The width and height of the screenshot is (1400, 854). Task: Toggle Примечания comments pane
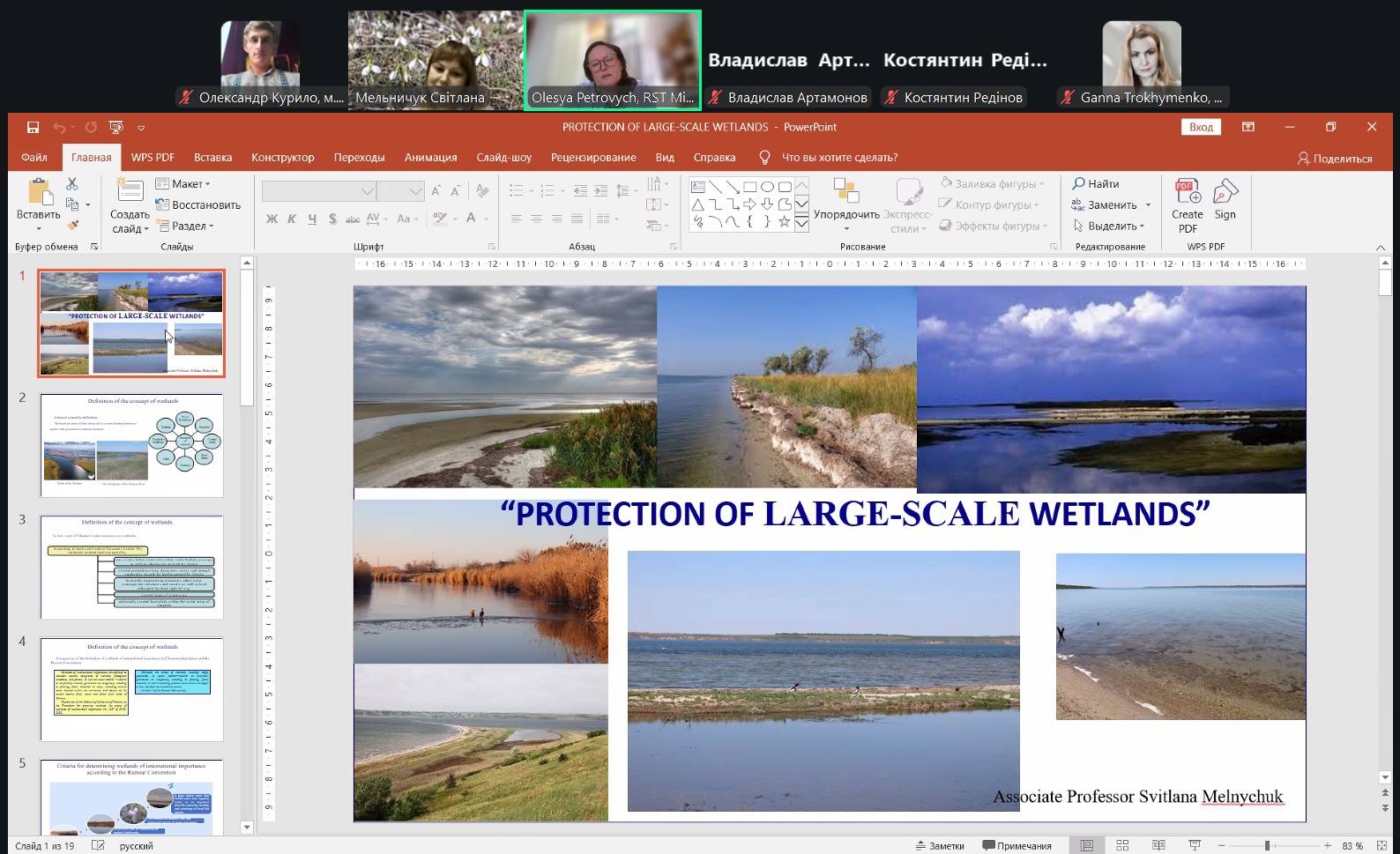click(1016, 846)
